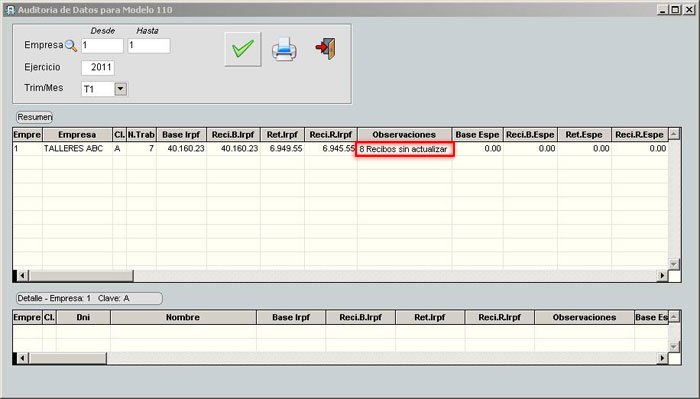Click the Reci.B.Espe column header

[530, 134]
